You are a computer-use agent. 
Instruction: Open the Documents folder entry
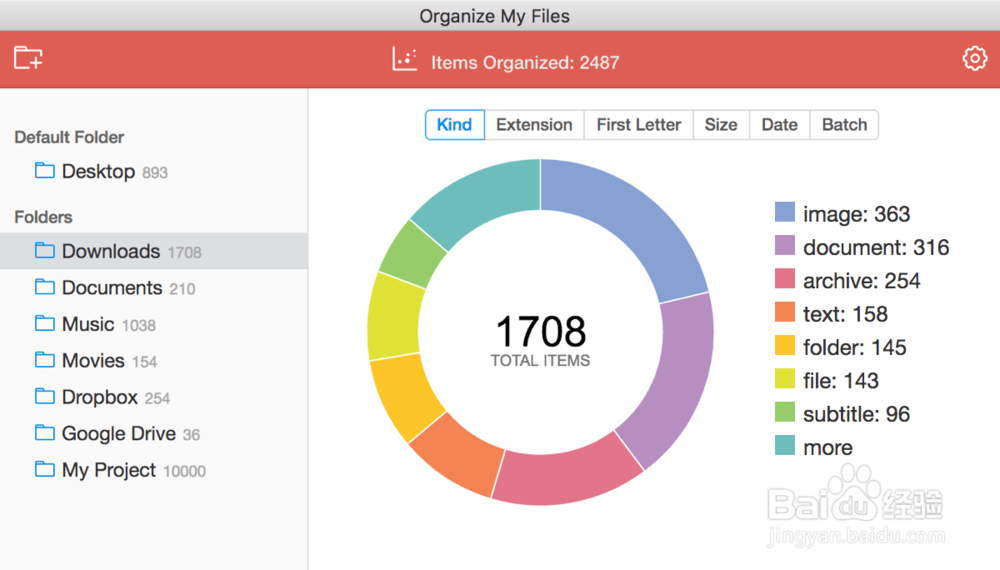coord(154,288)
